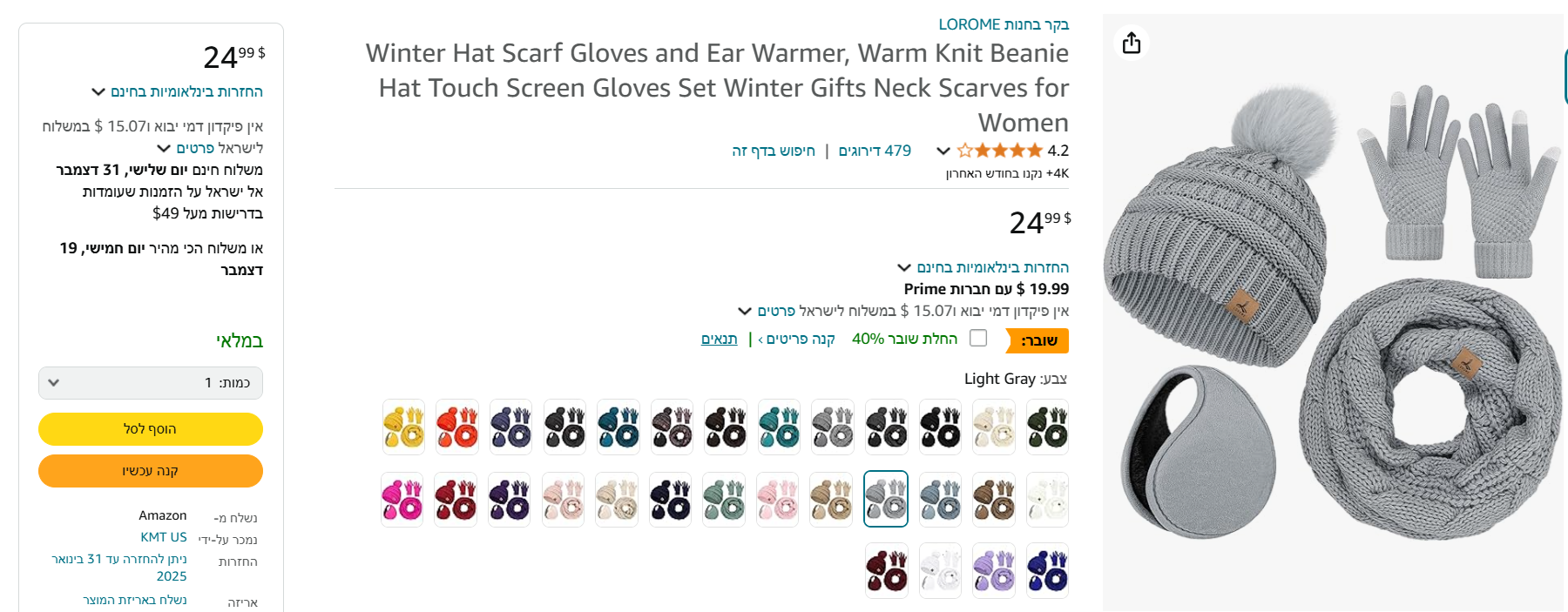Open the quantity dropdown
Screen dimensions: 1568x612
[x=151, y=383]
